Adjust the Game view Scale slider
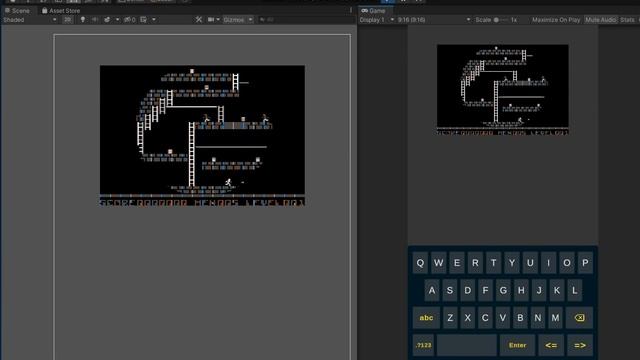640x360 pixels. (x=501, y=20)
